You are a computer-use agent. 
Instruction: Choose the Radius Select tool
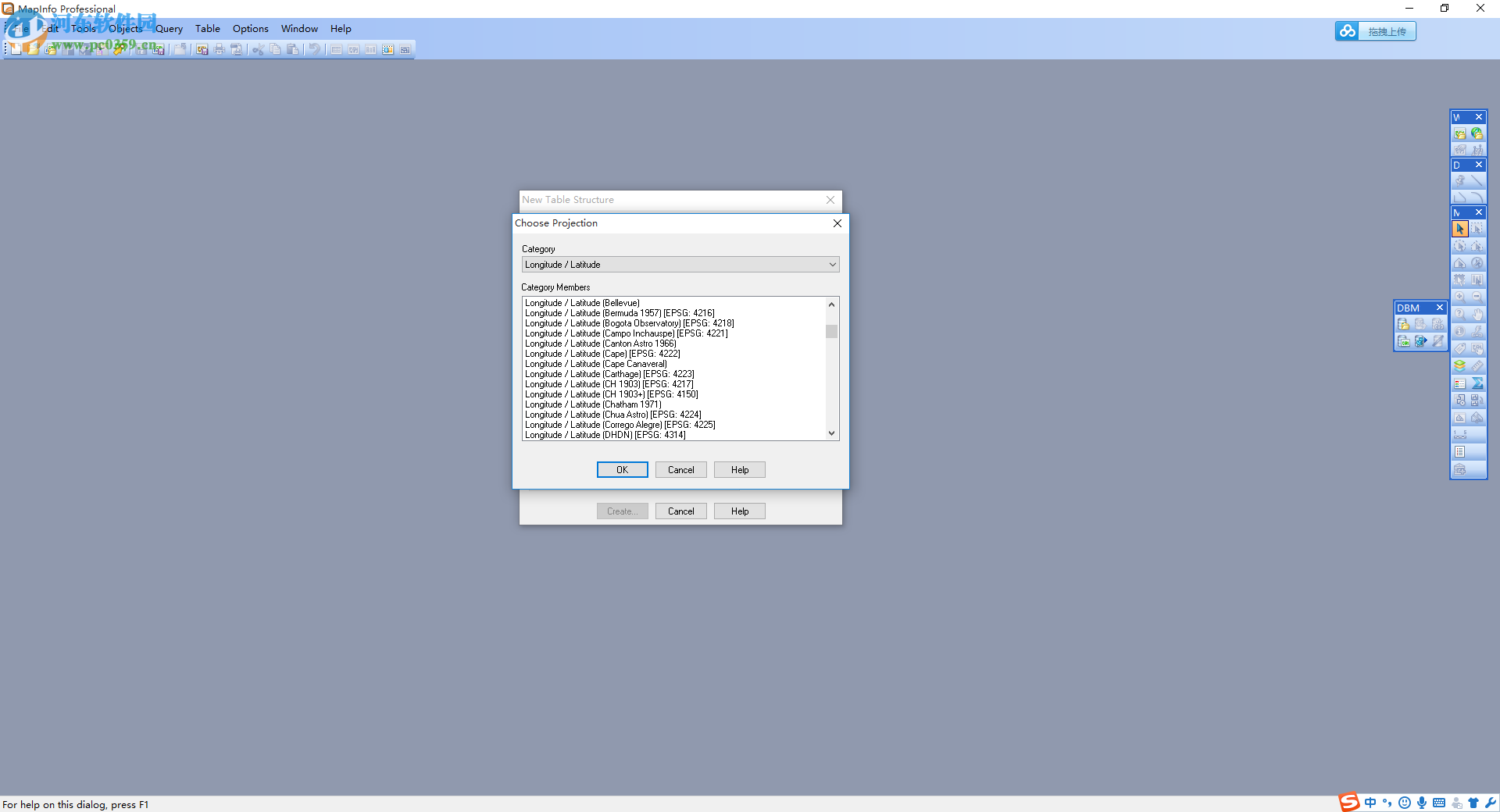1459,246
